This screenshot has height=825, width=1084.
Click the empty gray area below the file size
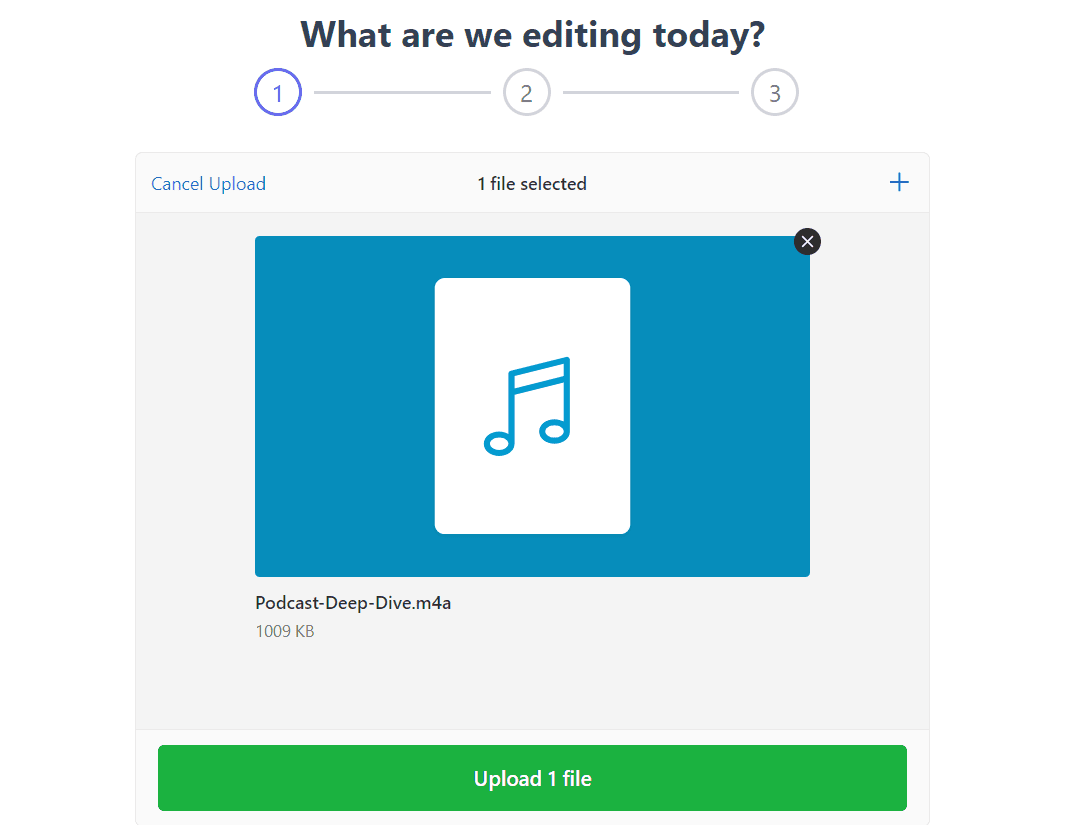pos(532,685)
